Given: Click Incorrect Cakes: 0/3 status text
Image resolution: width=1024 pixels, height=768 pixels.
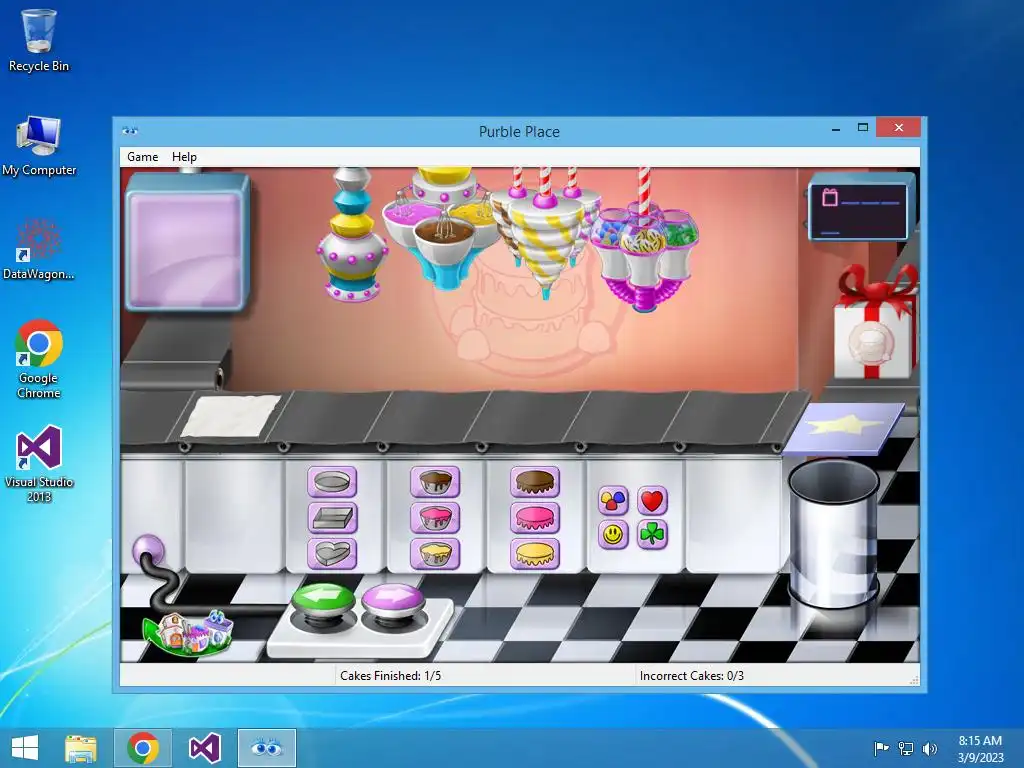Looking at the screenshot, I should 692,676.
